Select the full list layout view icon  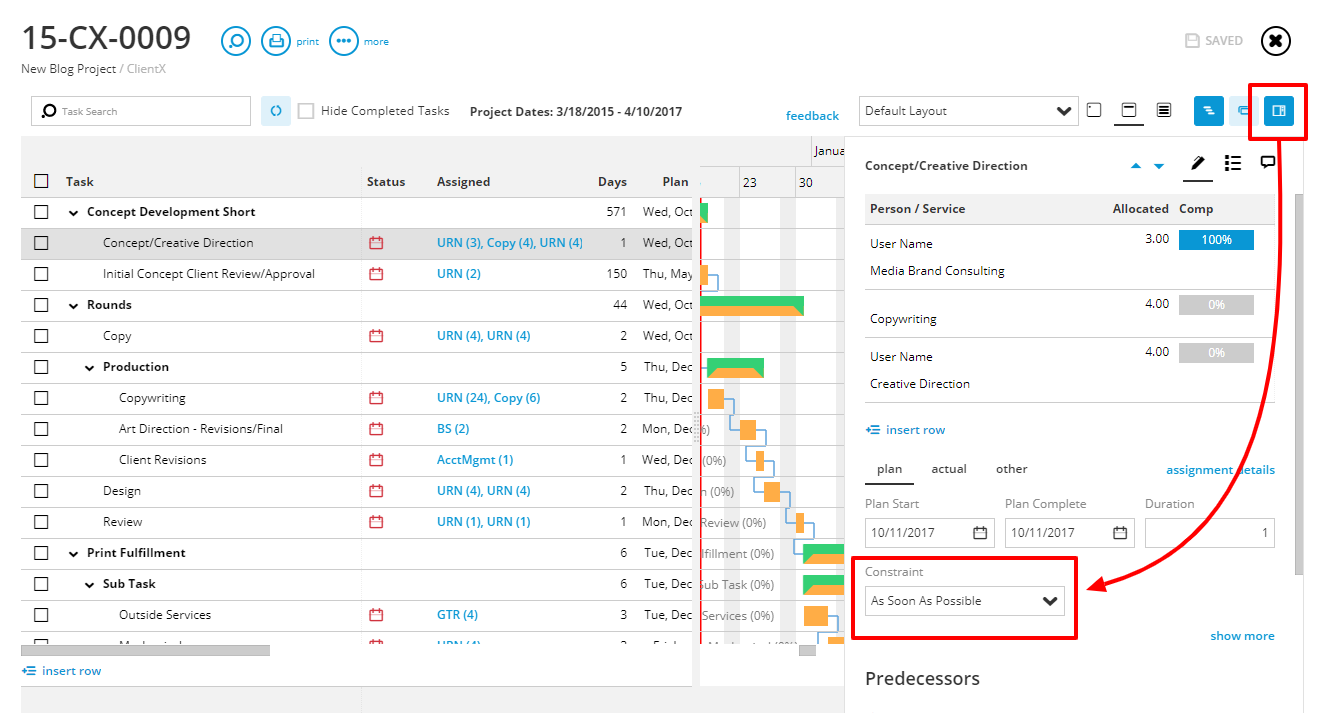1164,110
